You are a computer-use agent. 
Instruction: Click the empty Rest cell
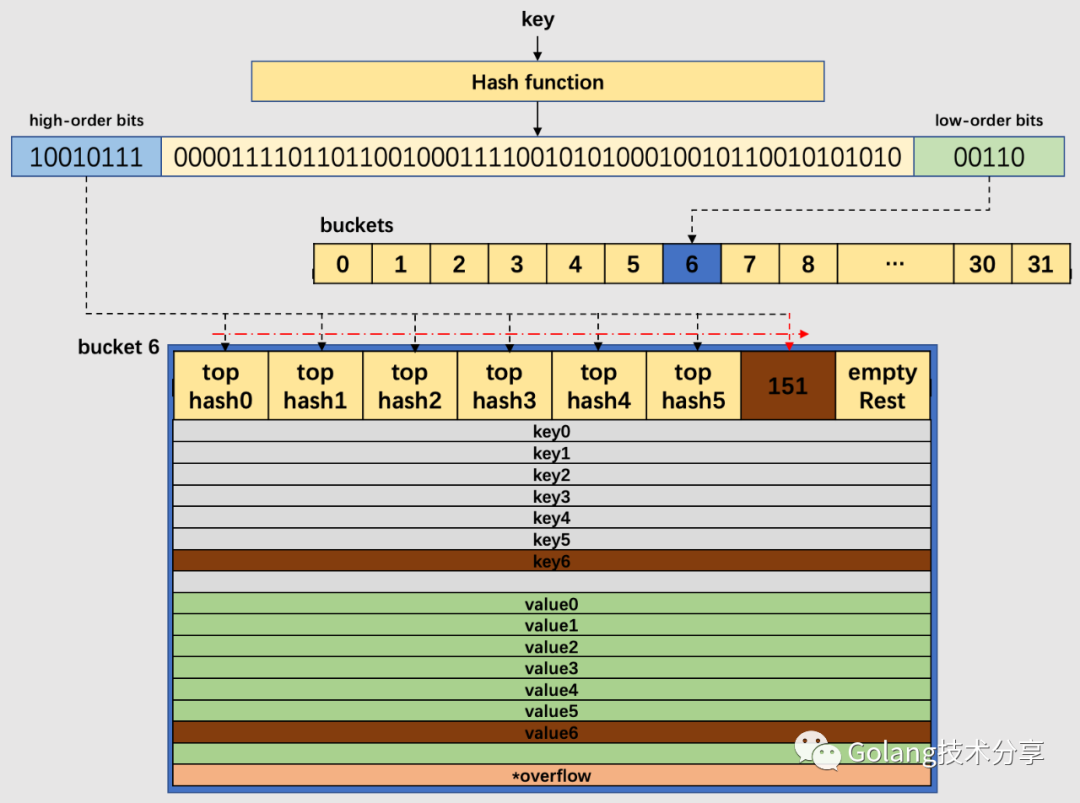tap(882, 385)
